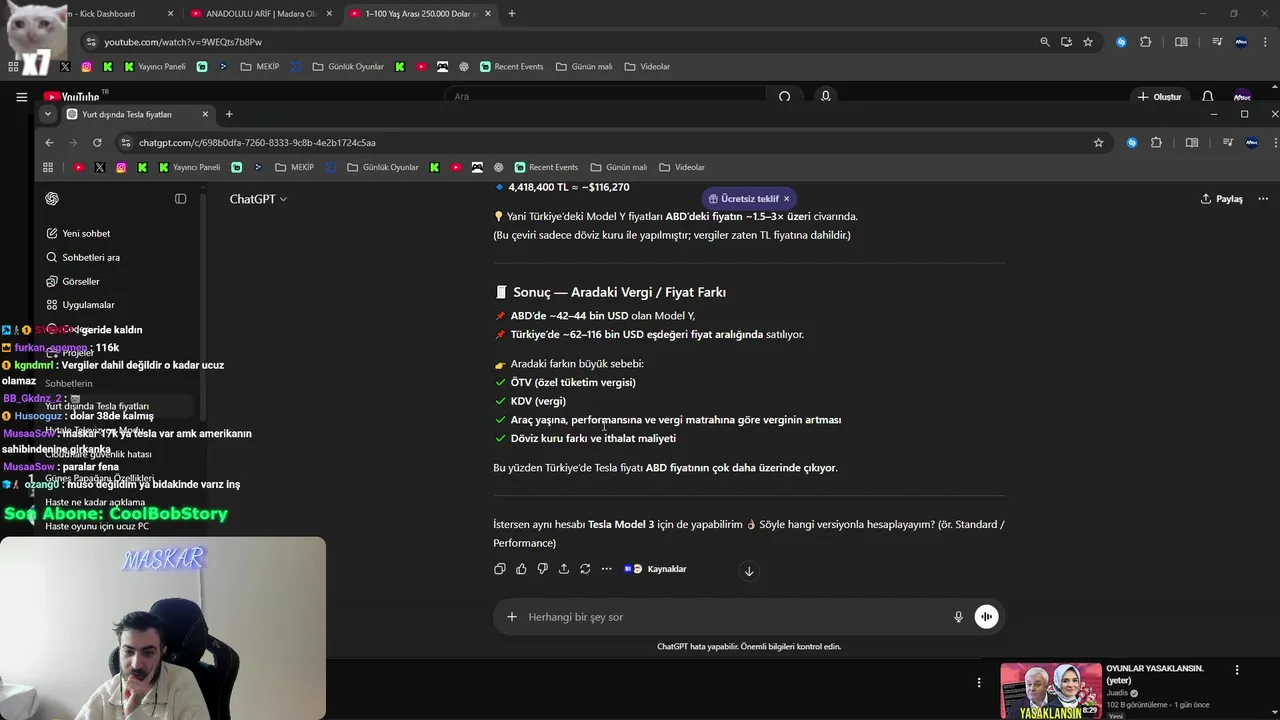1280x720 pixels.
Task: Go back in the ChatGPT browser window
Action: coord(49,143)
